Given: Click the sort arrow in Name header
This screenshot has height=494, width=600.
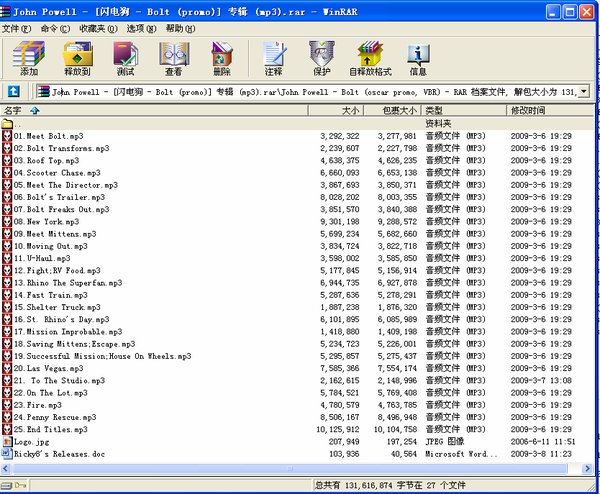Looking at the screenshot, I should [35, 111].
